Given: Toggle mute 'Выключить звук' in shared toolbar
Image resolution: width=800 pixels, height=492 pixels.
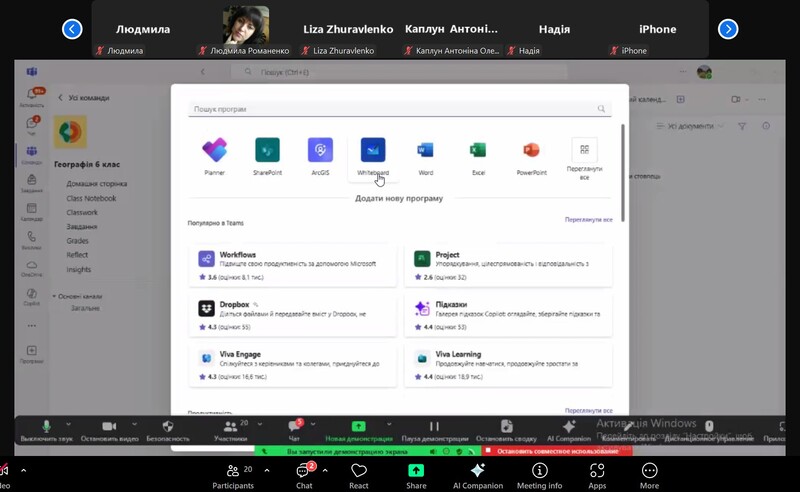Looking at the screenshot, I should tap(46, 430).
